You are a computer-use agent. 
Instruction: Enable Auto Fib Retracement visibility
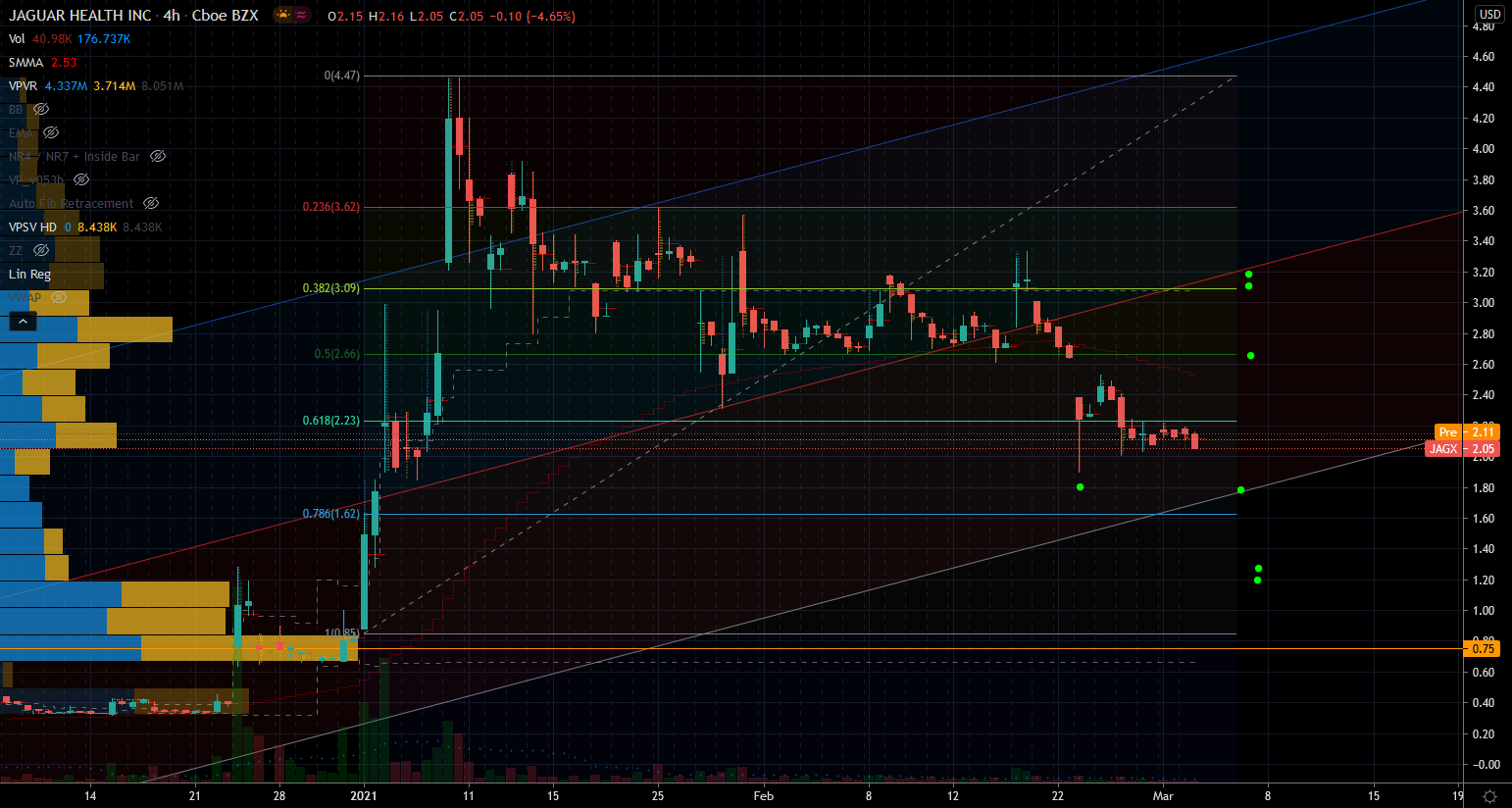[x=151, y=204]
